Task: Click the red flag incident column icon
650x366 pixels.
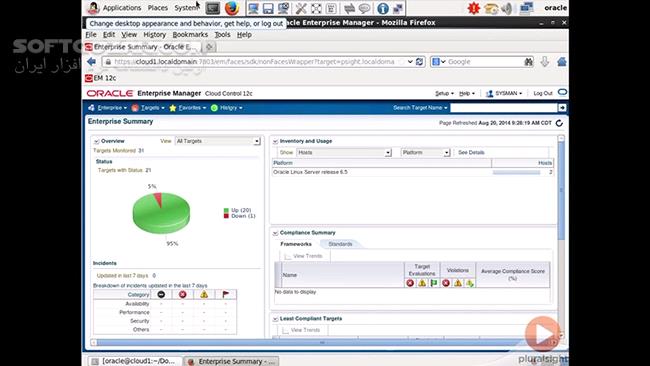Action: pos(226,294)
